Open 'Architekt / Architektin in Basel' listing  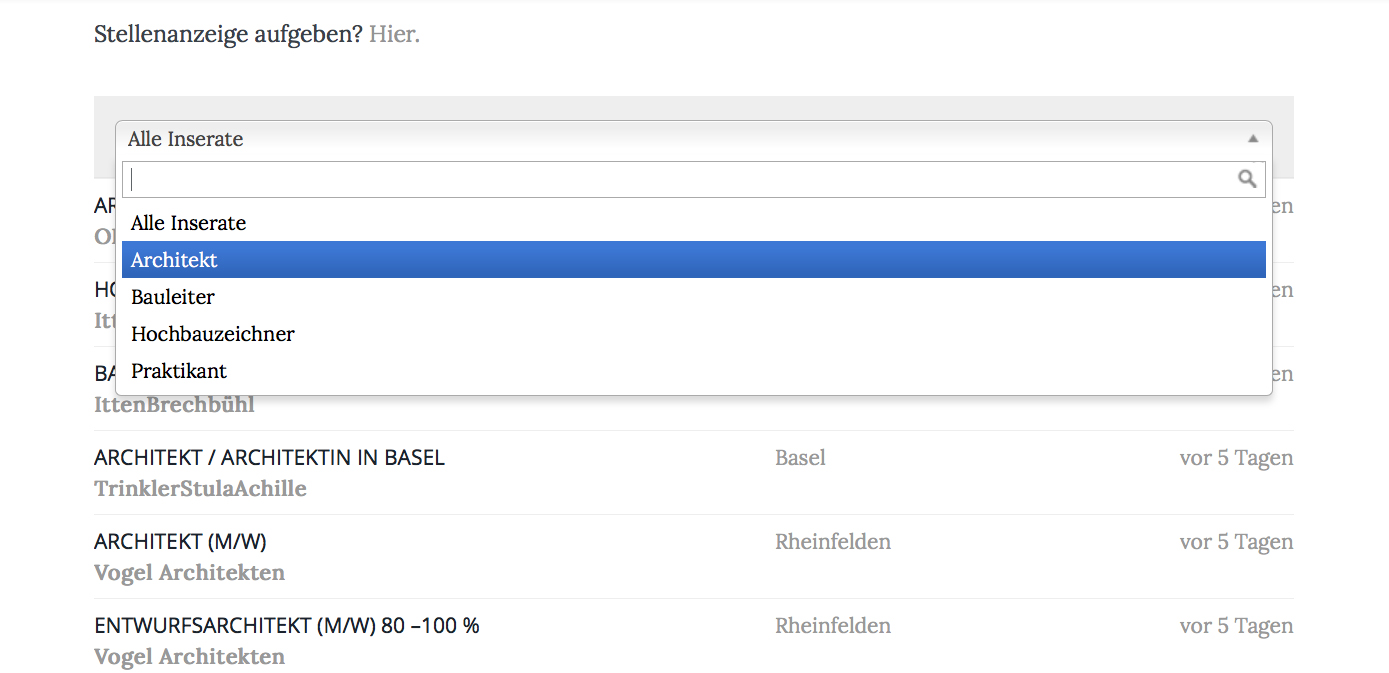tap(269, 458)
